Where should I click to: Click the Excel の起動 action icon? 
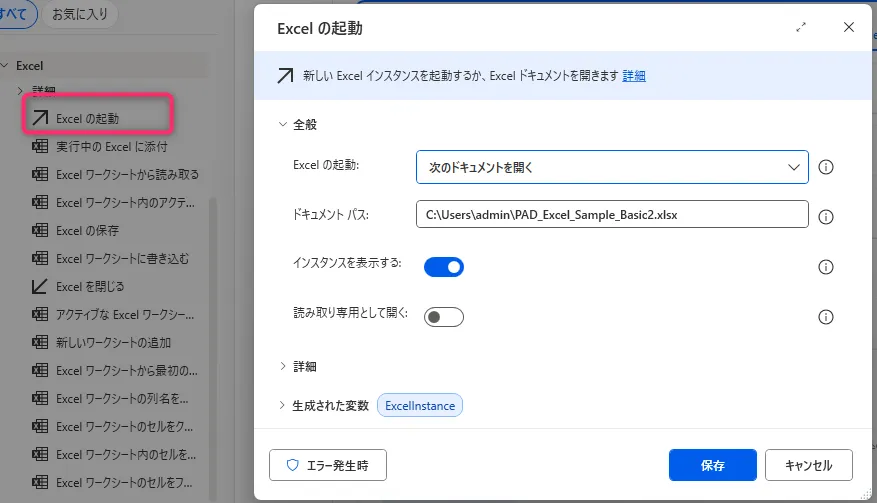pos(40,118)
